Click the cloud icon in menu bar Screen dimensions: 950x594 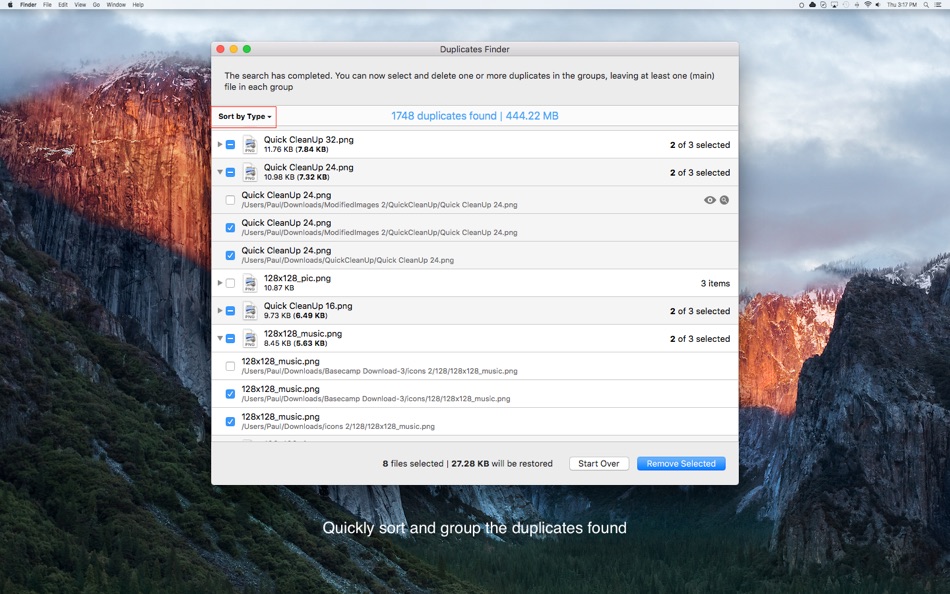(812, 4)
